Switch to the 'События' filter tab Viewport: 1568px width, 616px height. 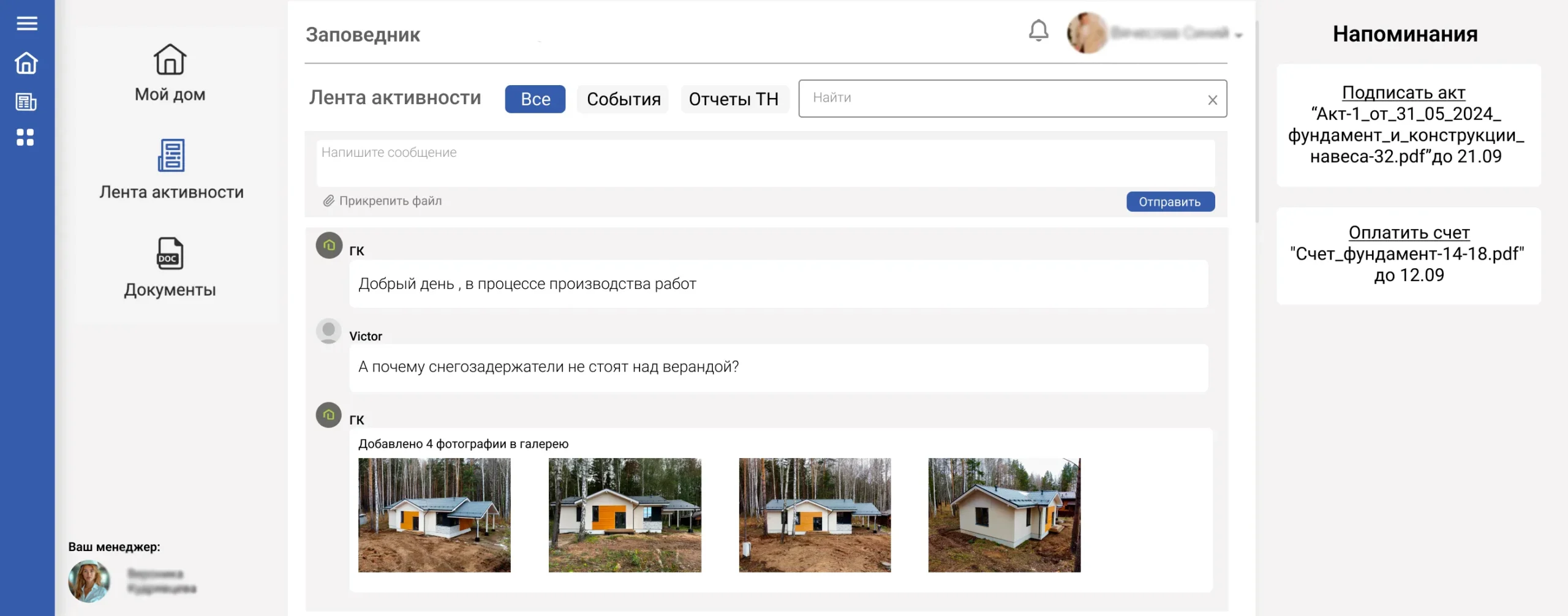623,99
